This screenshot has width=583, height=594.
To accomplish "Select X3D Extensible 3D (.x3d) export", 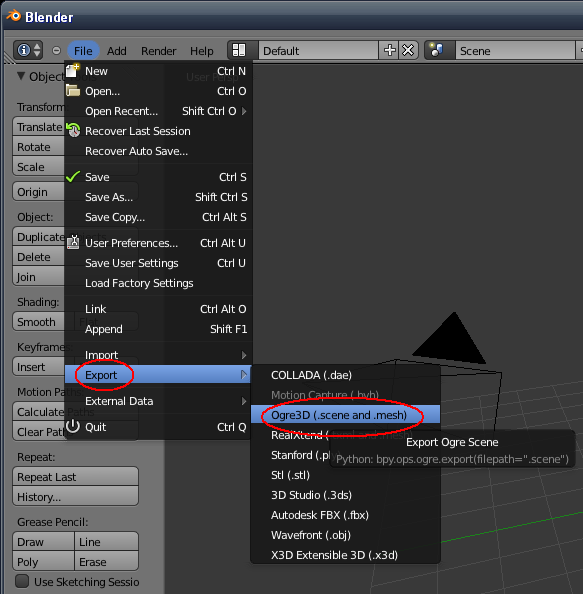I will [x=345, y=555].
